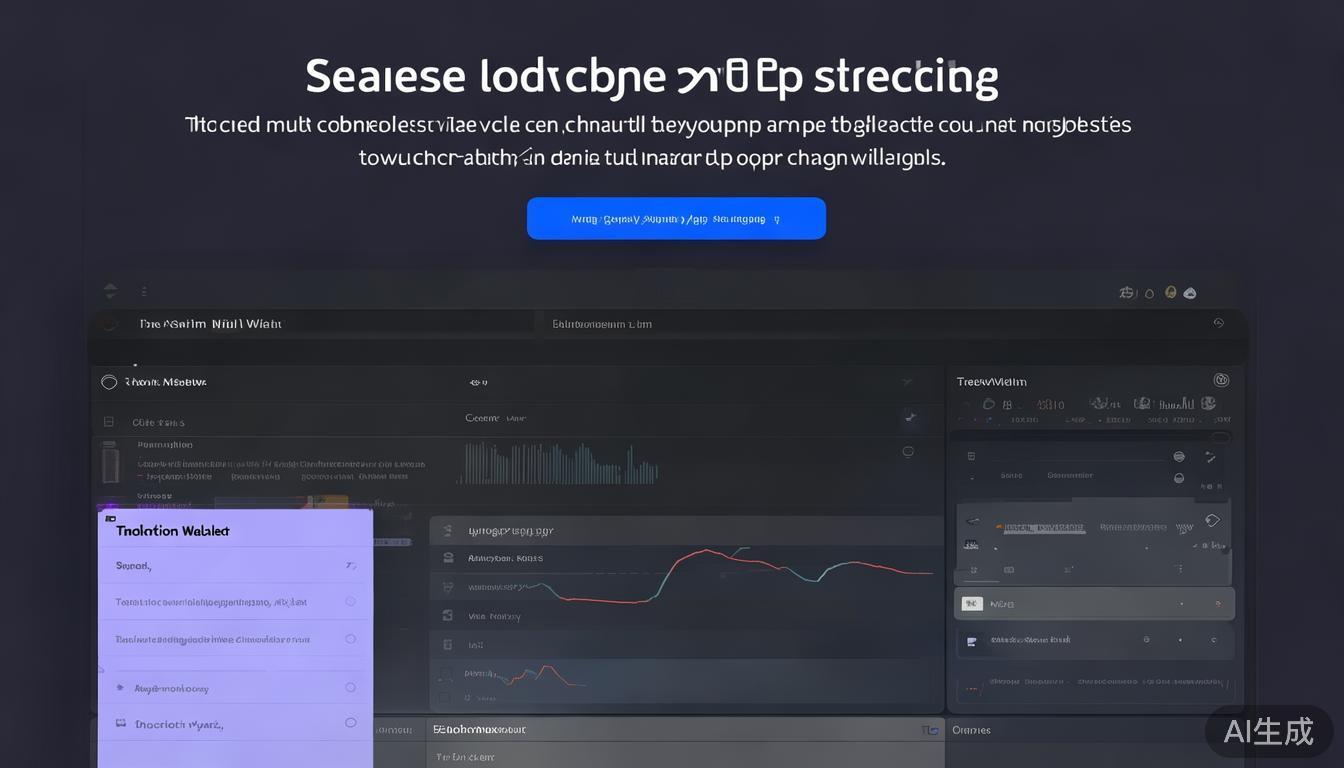Click the white cloud icon at top right
This screenshot has width=1344, height=768.
click(1189, 293)
